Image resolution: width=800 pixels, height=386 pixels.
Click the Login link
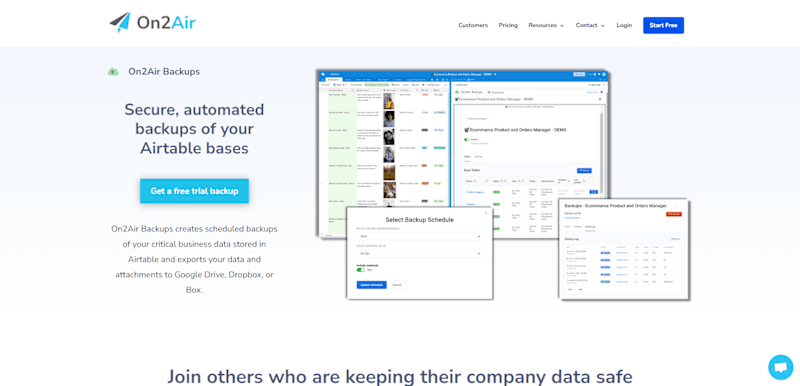point(624,25)
